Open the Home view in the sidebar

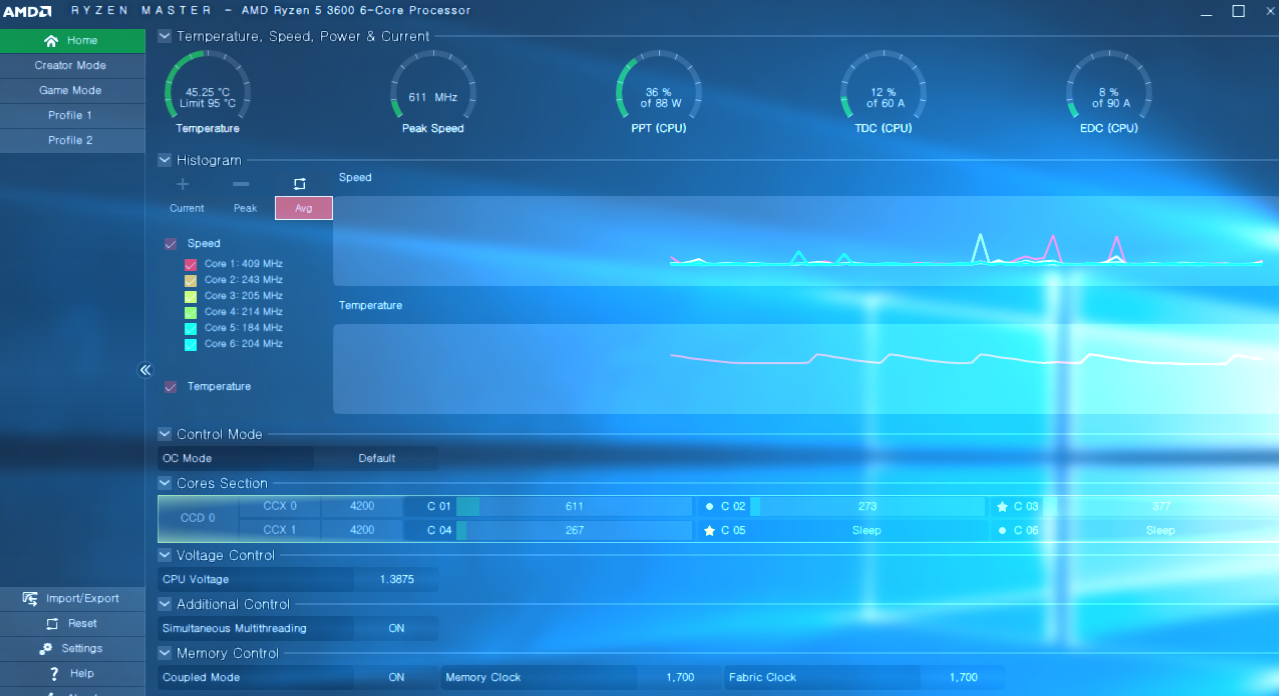[x=72, y=41]
